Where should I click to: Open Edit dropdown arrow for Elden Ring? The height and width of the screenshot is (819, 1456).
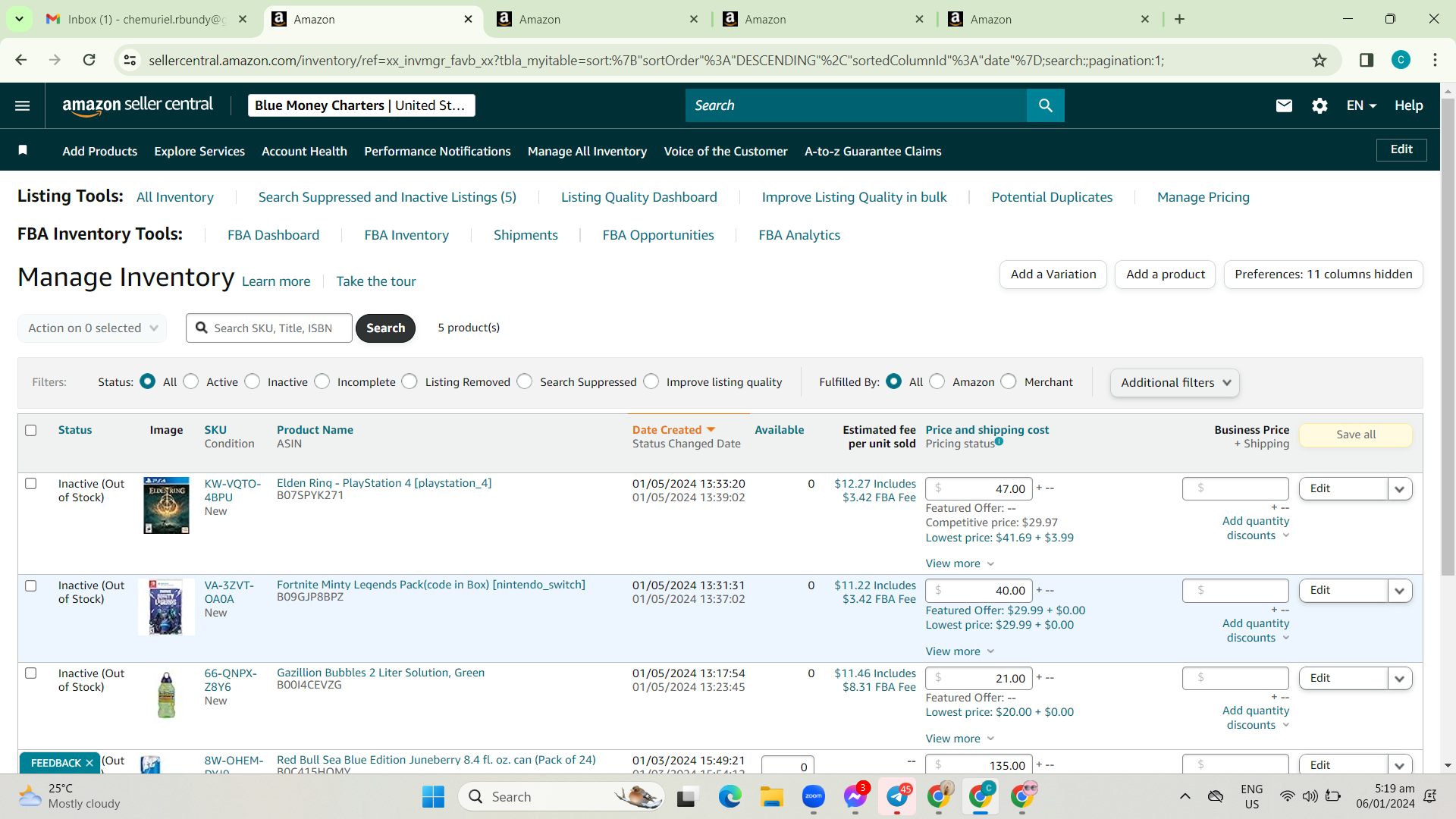(1400, 489)
